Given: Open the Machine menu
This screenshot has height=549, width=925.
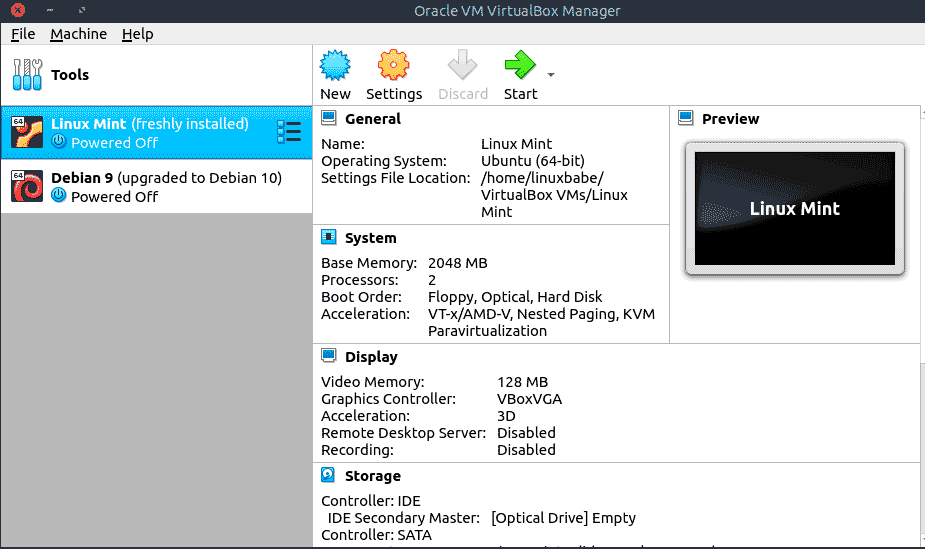Looking at the screenshot, I should pos(78,34).
